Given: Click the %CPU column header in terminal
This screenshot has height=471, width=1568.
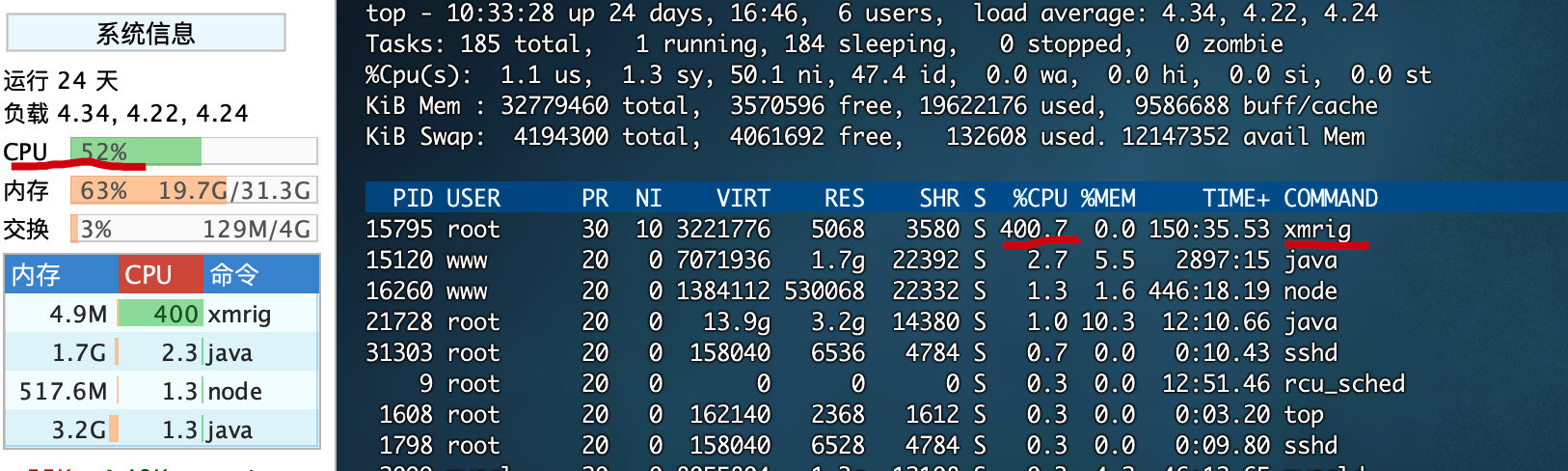Looking at the screenshot, I should tap(1040, 198).
